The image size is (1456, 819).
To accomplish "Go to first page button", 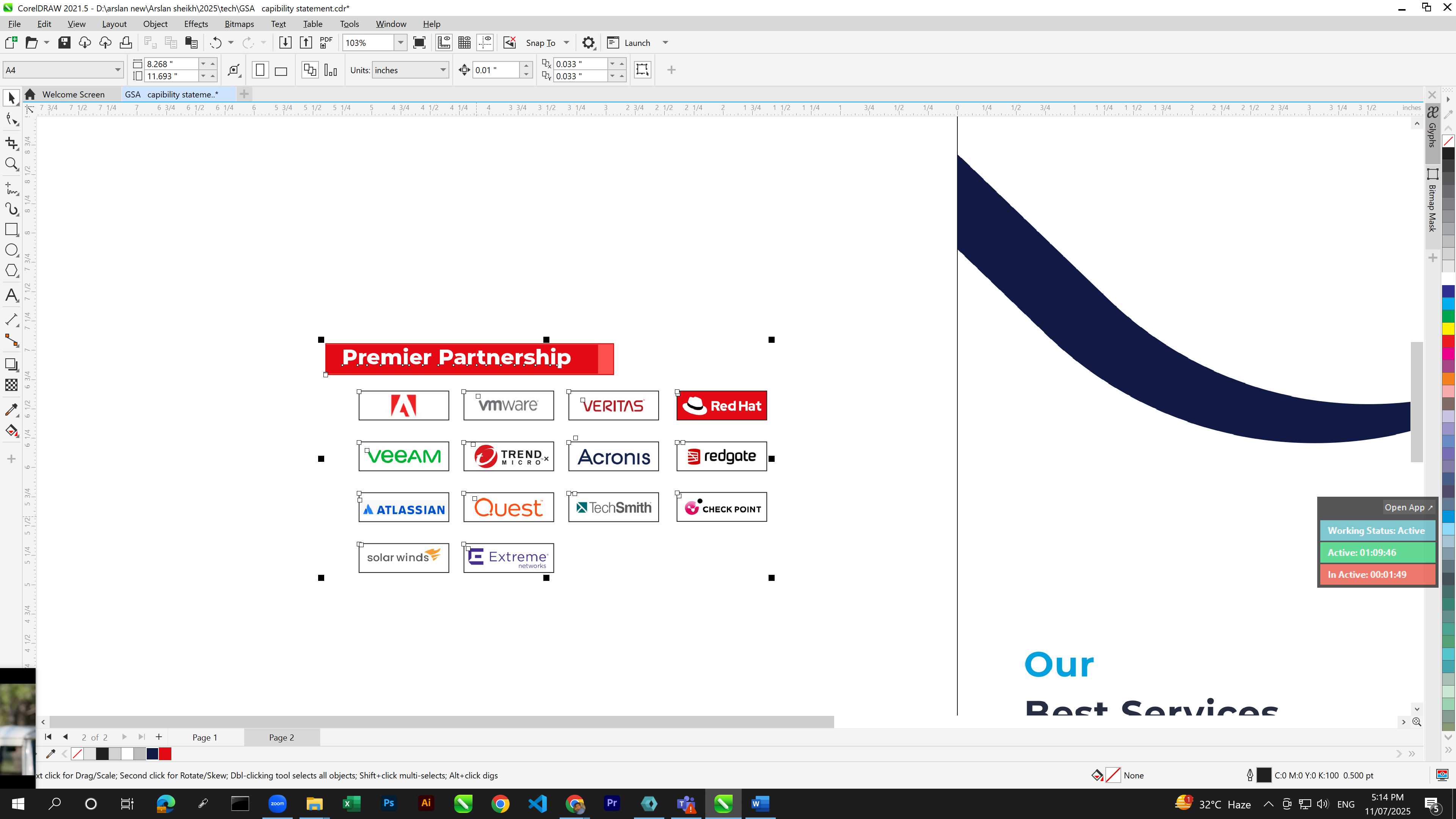I will pos(48,736).
